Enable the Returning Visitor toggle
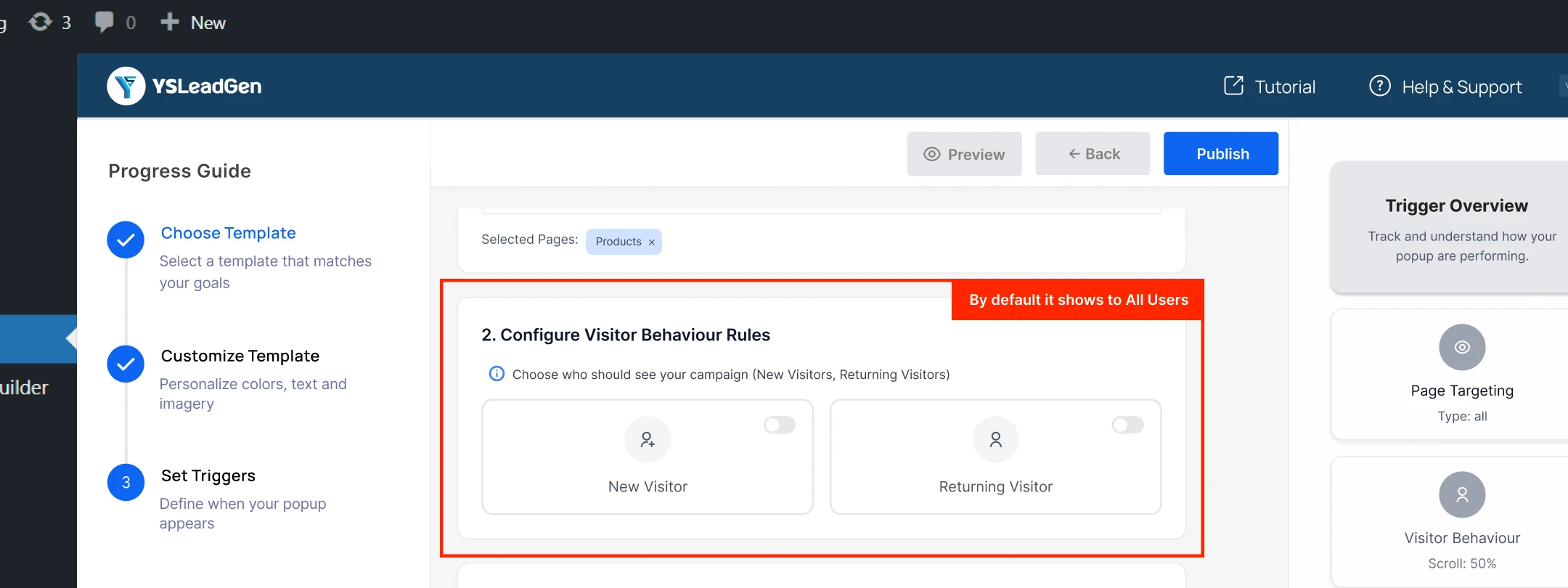1568x588 pixels. click(x=1128, y=425)
